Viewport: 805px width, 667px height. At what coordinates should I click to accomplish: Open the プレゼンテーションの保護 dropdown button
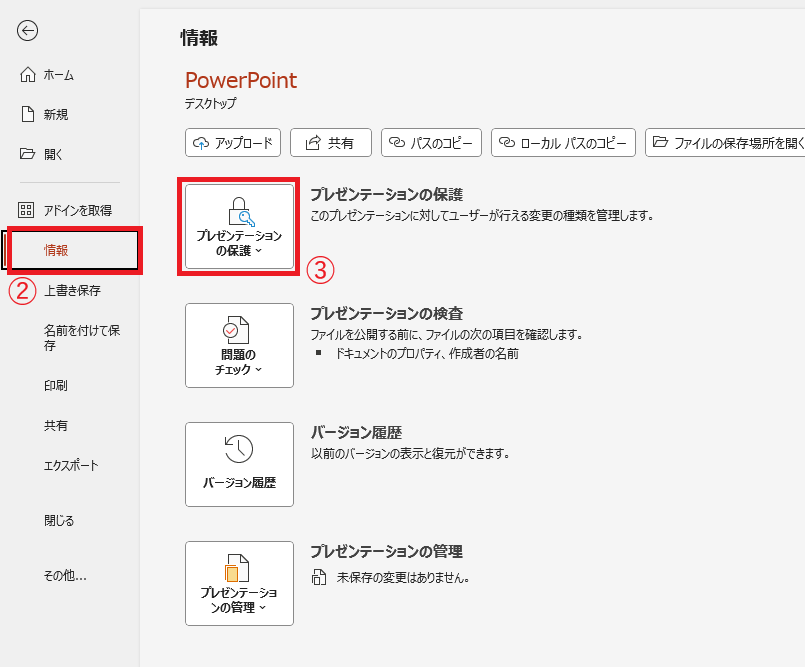[x=239, y=226]
